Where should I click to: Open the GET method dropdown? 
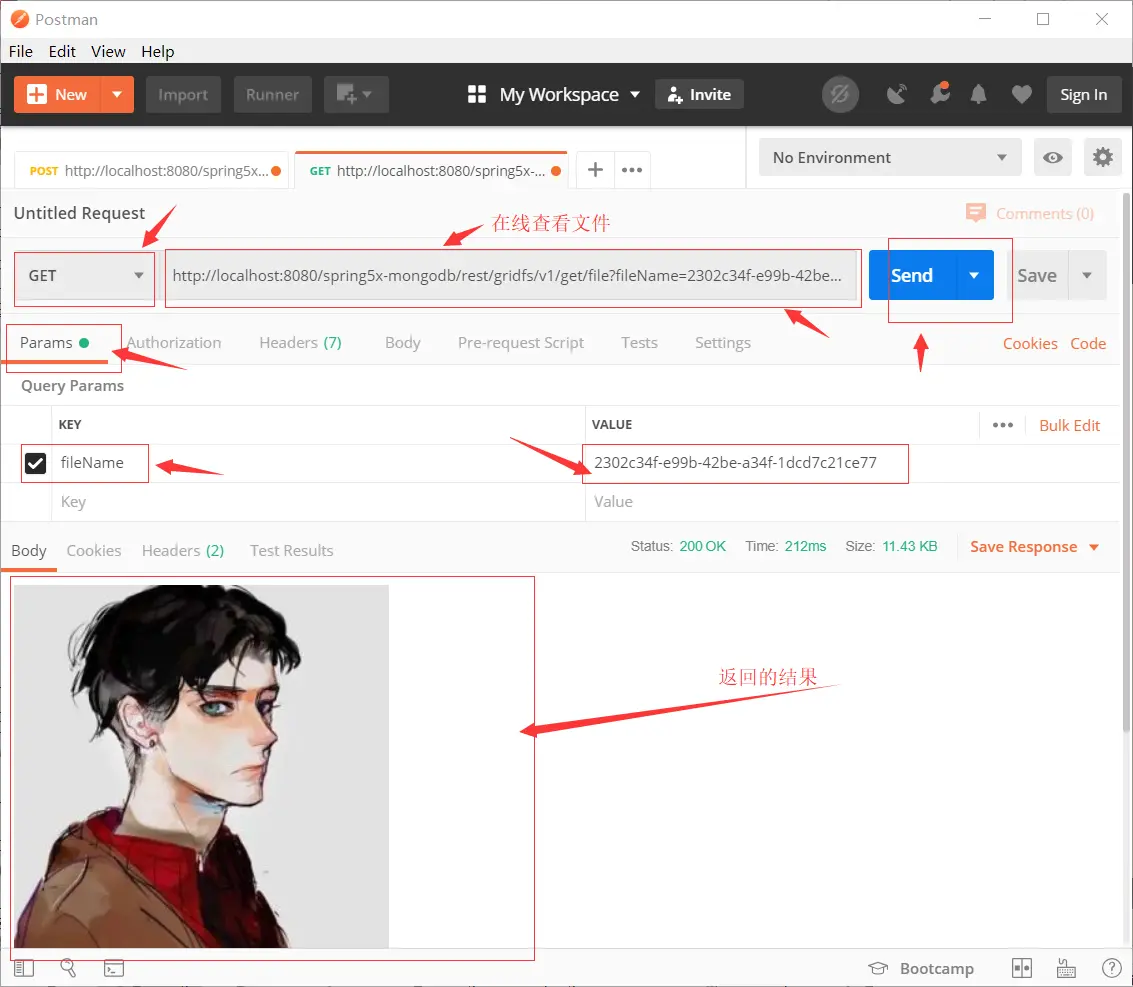(x=85, y=275)
